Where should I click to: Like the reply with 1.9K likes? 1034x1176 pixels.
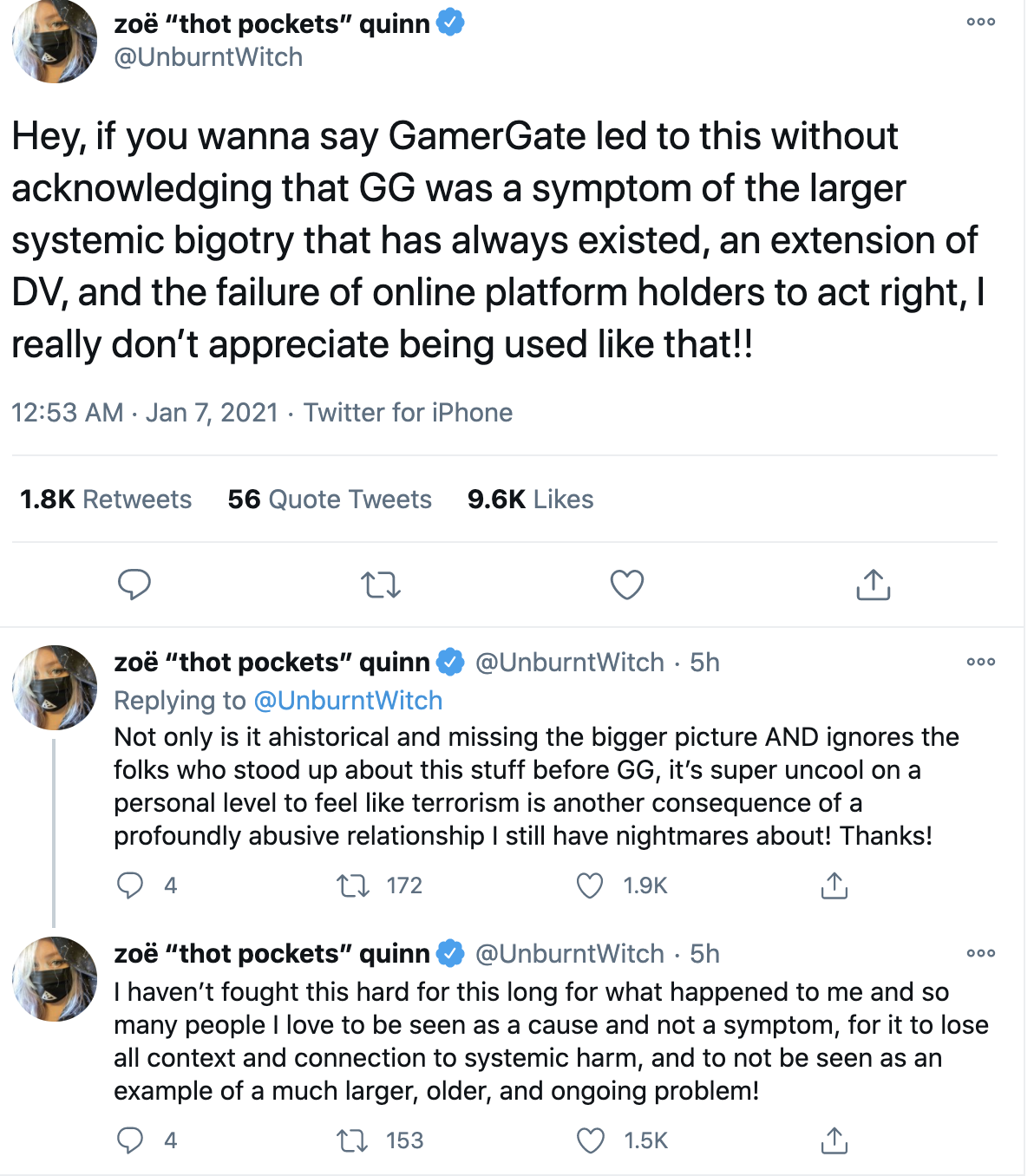point(590,885)
